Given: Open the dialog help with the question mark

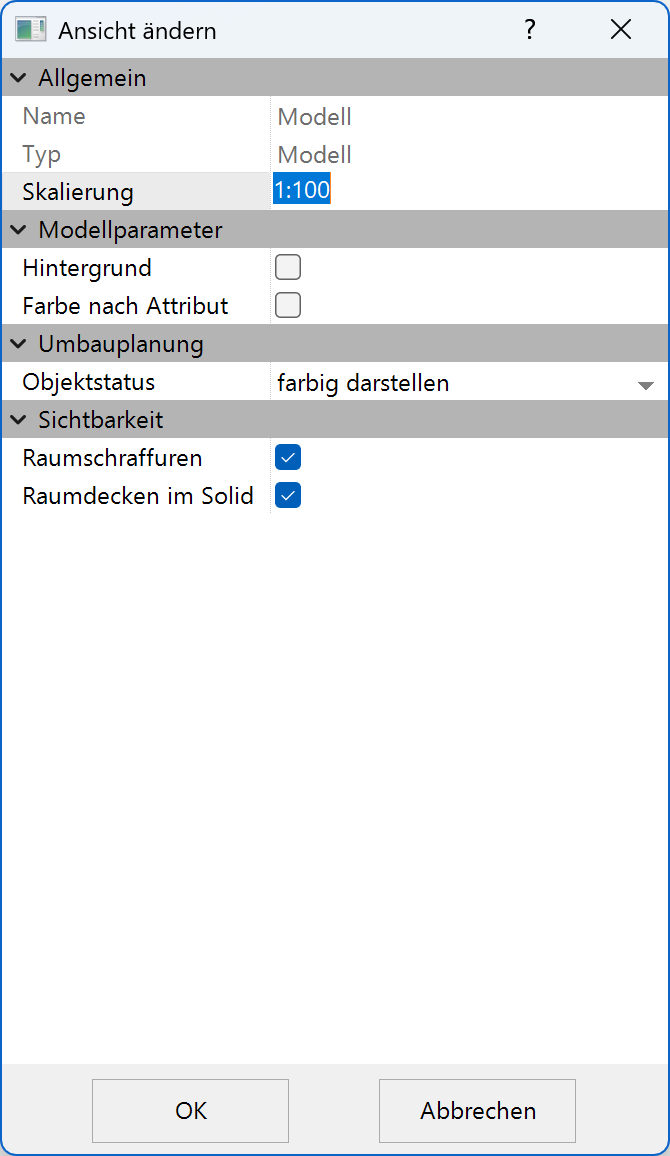Looking at the screenshot, I should click(x=529, y=29).
